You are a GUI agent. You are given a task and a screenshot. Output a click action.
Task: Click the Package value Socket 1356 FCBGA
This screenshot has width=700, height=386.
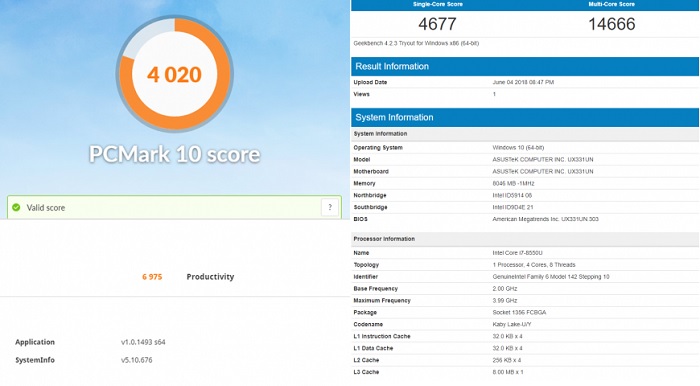point(519,312)
